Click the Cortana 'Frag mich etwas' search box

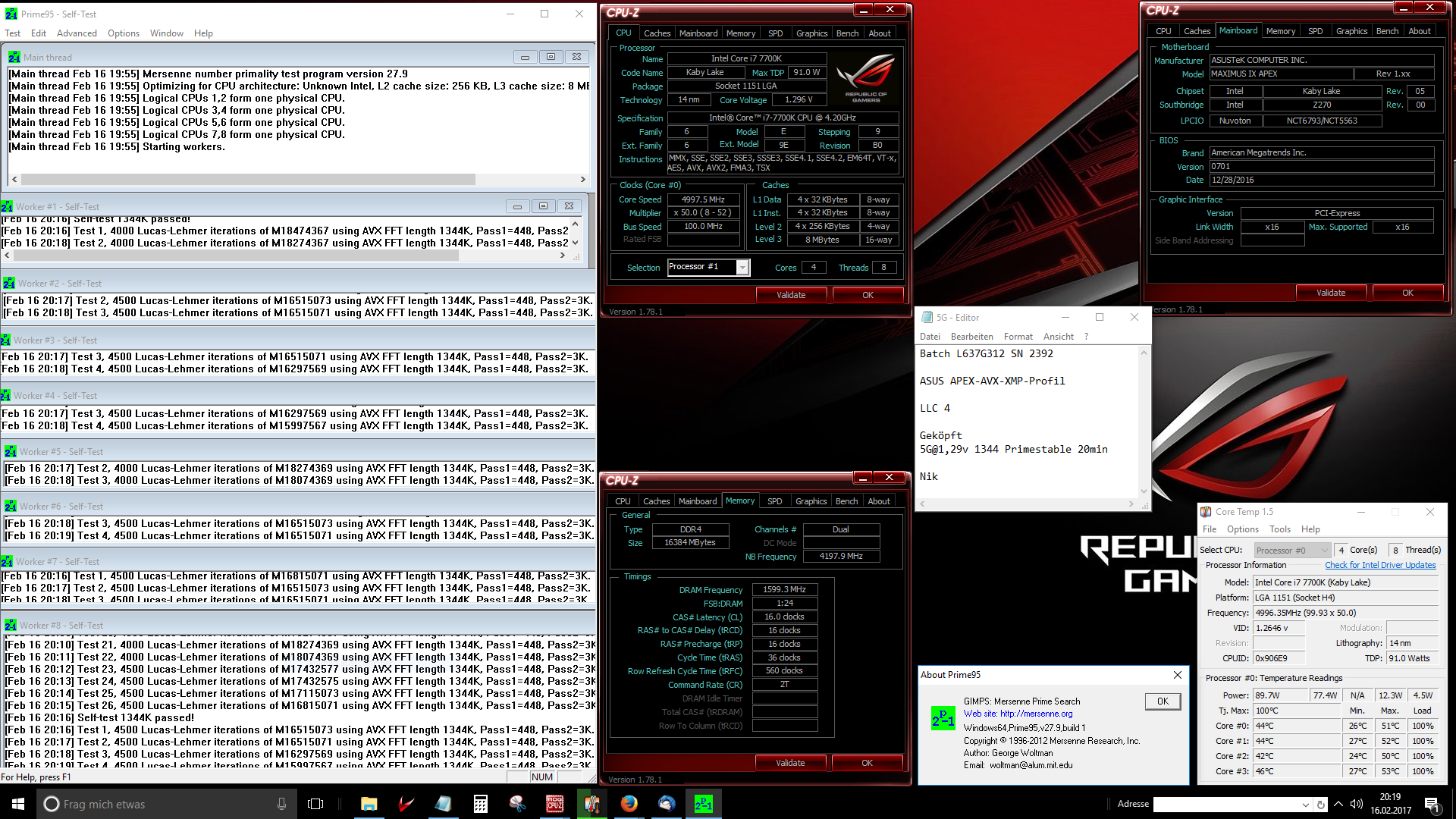click(x=167, y=804)
